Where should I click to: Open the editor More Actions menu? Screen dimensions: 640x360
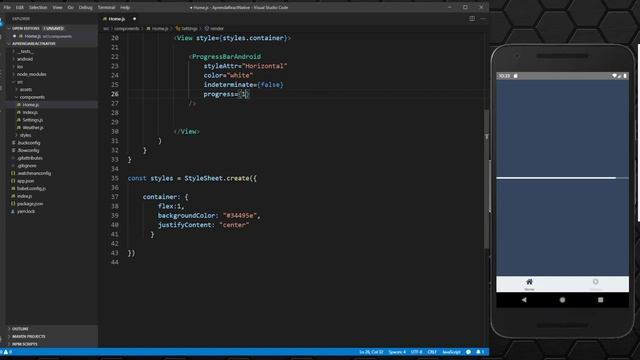[x=483, y=19]
